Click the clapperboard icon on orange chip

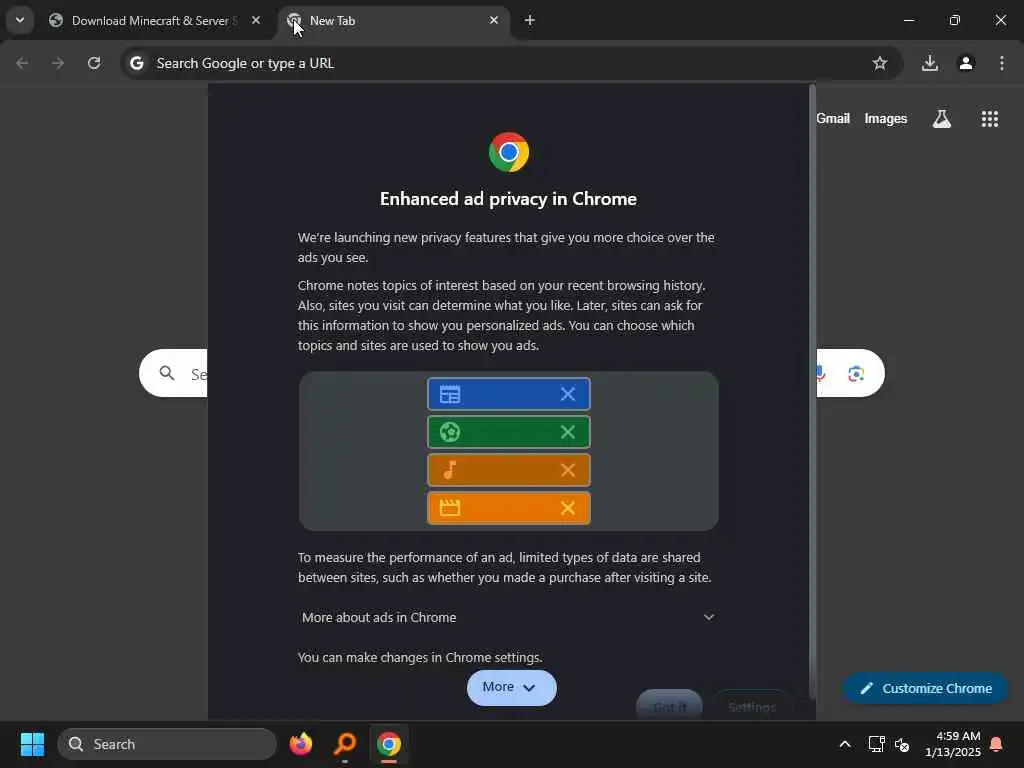coord(450,507)
